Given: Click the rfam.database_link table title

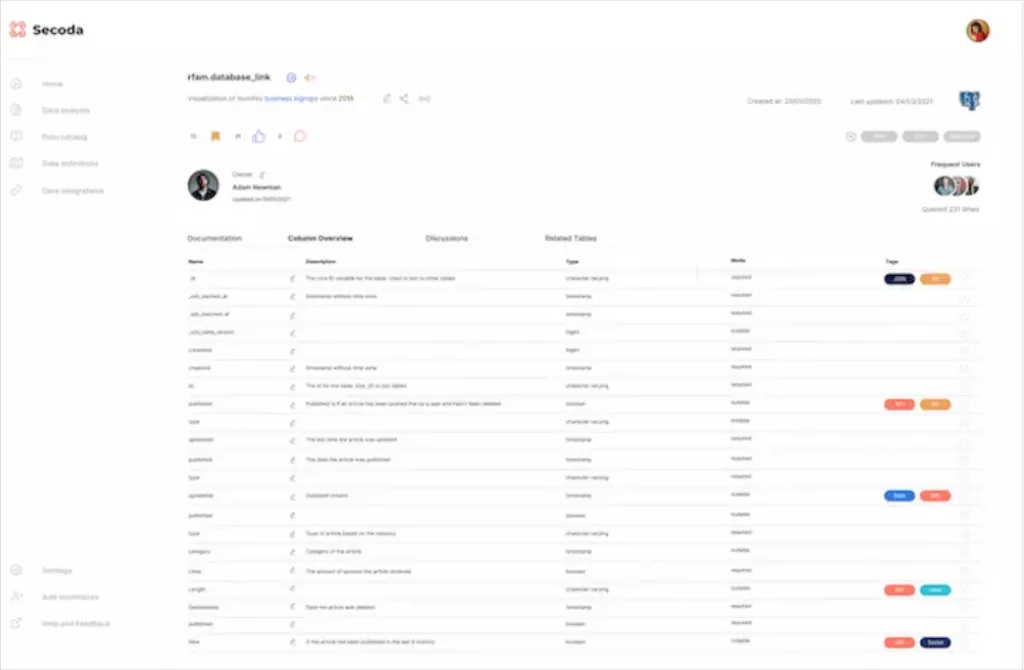Looking at the screenshot, I should click(x=229, y=77).
